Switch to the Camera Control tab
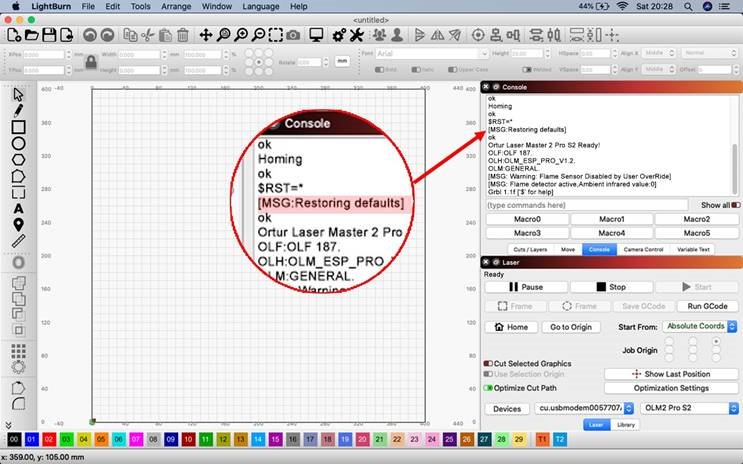Image resolution: width=743 pixels, height=464 pixels. click(x=643, y=249)
